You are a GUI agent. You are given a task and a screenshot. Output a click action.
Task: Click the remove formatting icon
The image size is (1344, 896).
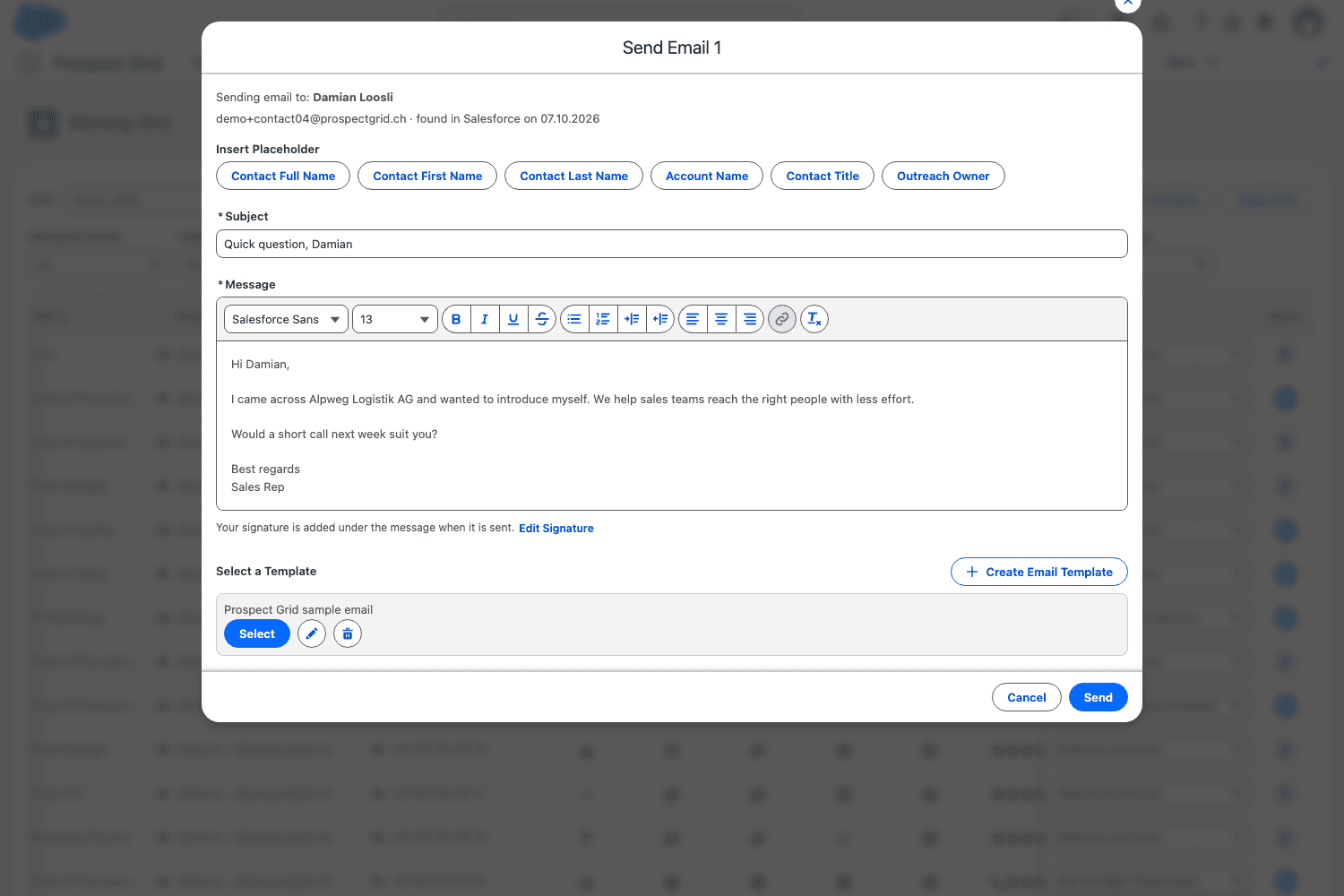click(814, 319)
